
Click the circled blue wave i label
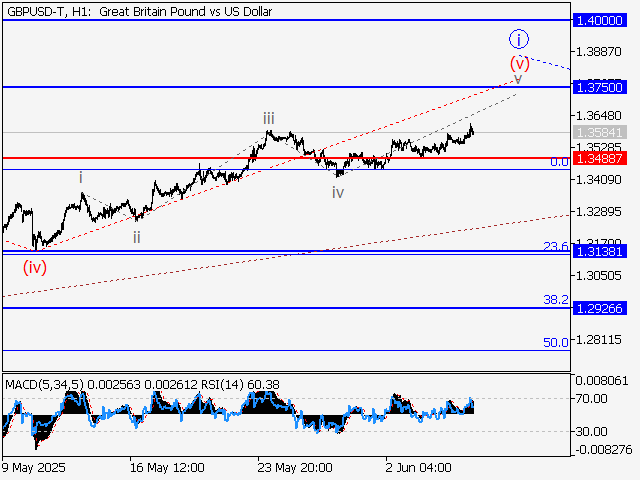[518, 40]
